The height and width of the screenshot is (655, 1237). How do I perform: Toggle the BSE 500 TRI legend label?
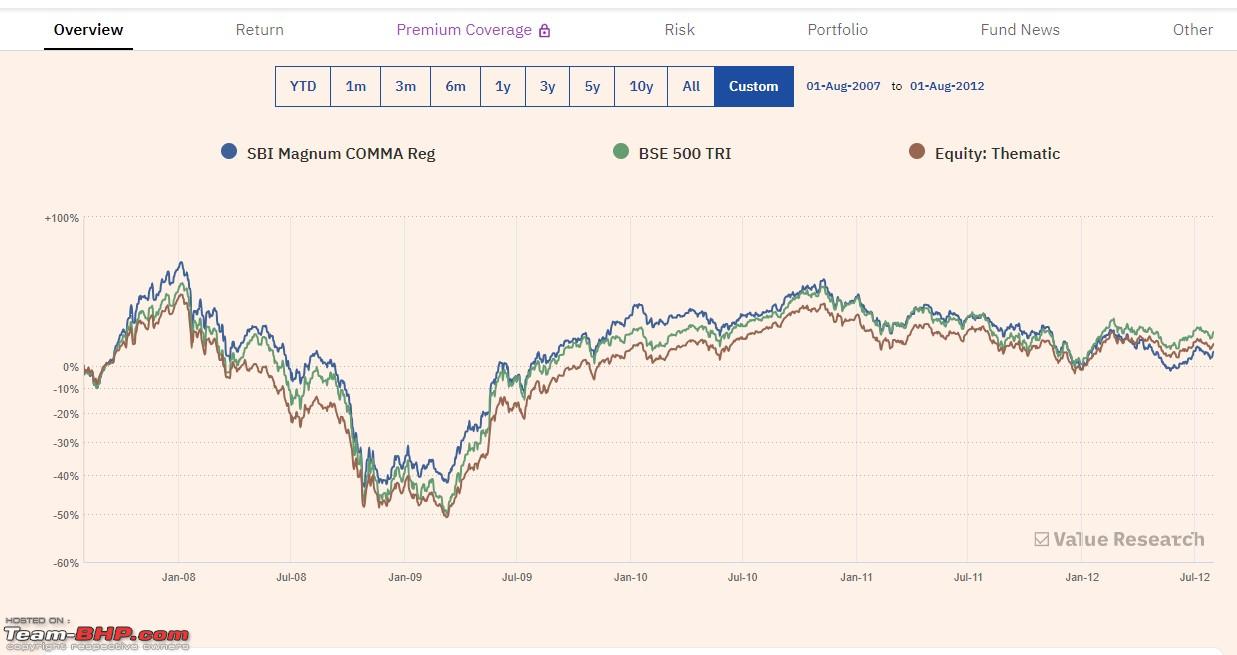[x=685, y=154]
